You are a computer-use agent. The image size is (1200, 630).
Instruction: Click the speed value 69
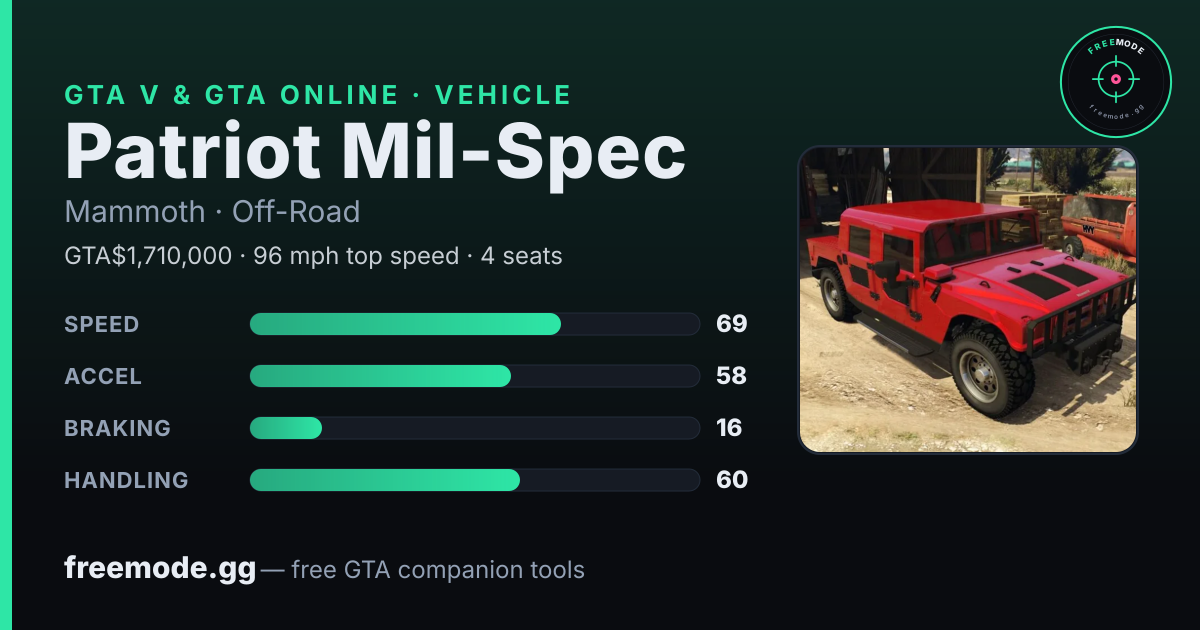click(732, 324)
